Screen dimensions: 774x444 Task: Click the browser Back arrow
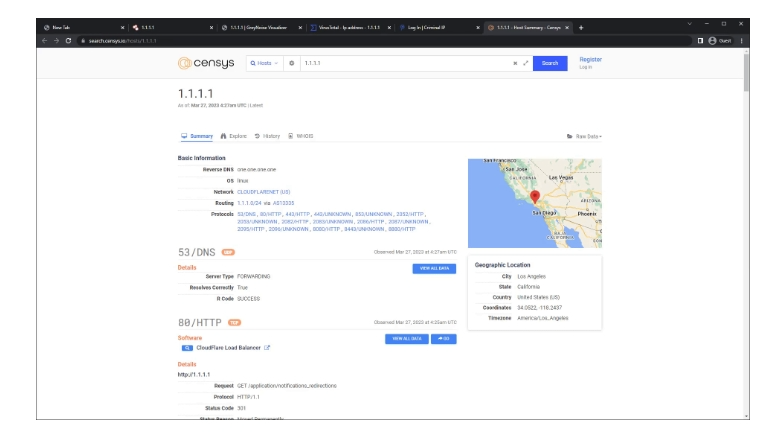tap(44, 40)
